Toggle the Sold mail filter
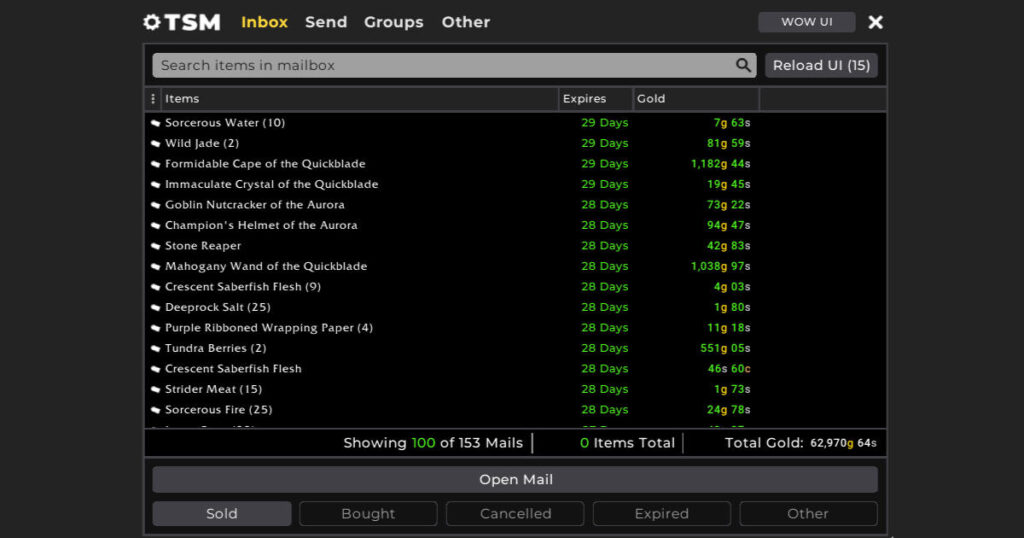The width and height of the screenshot is (1024, 538). click(x=222, y=513)
